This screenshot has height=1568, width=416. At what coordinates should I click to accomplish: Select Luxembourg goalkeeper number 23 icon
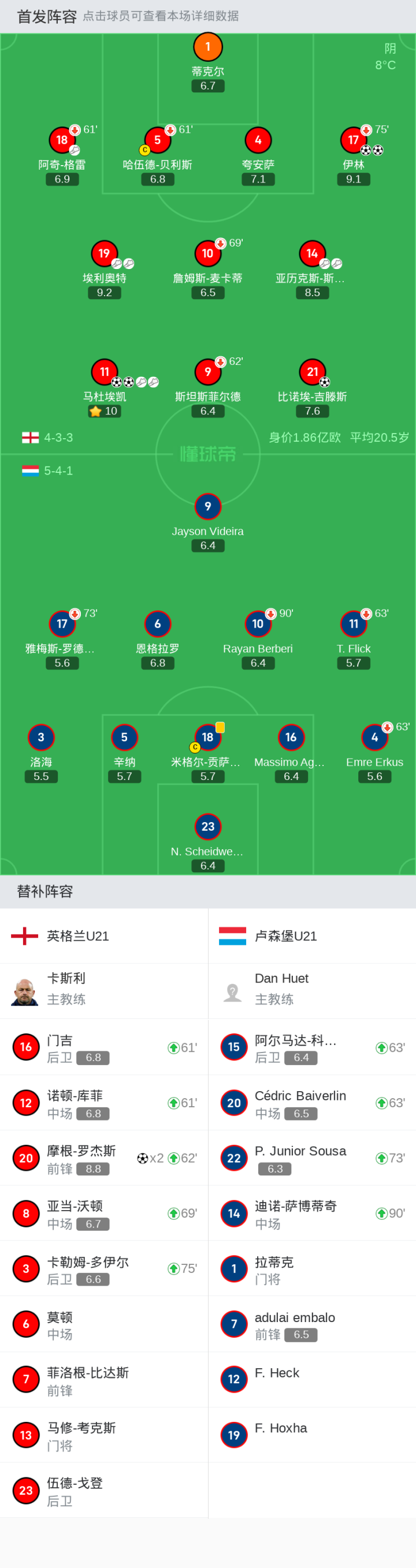point(207,827)
